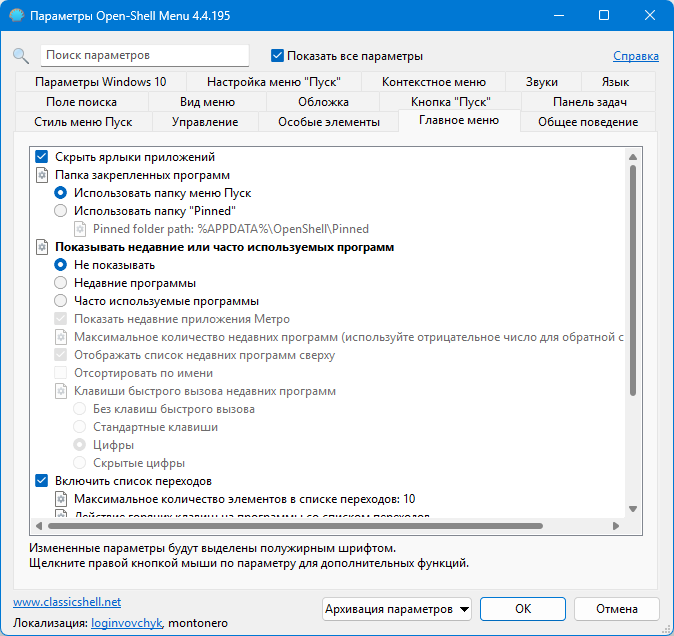Click Pinned folder path: %APPDATA%\OpenShell\Pinned text
Screen dimensions: 674x636
pyautogui.click(x=231, y=229)
